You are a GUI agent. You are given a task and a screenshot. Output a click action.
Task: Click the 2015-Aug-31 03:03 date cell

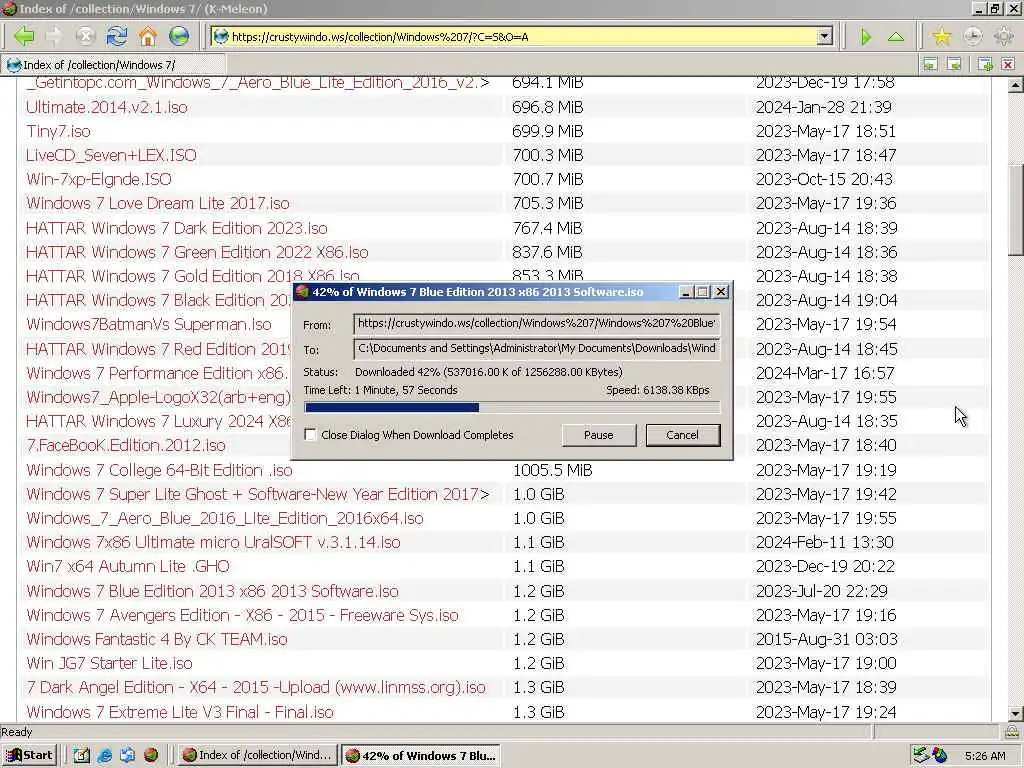tap(826, 639)
